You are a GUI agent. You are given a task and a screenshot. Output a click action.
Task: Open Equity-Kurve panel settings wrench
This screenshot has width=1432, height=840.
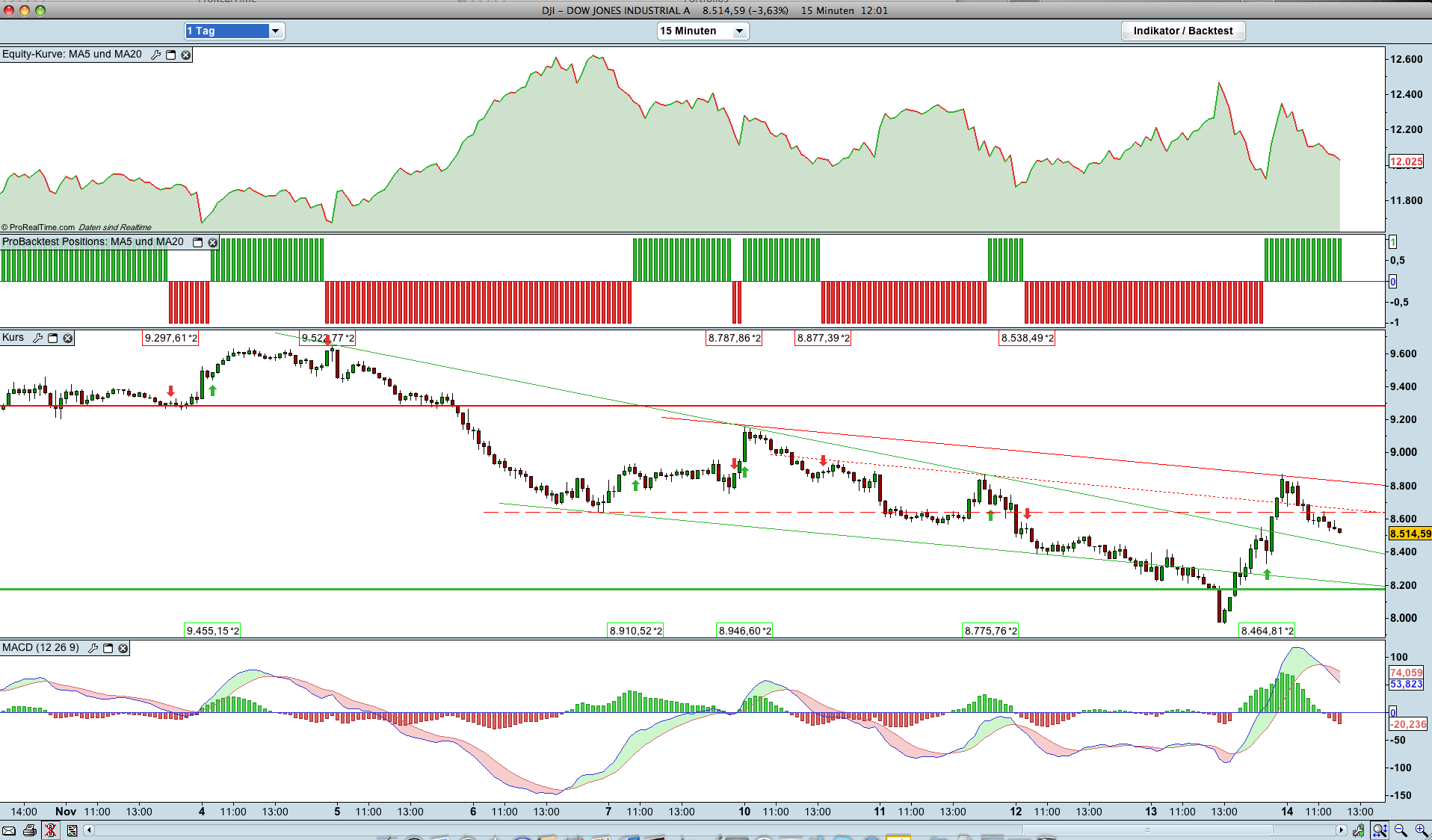pyautogui.click(x=156, y=55)
